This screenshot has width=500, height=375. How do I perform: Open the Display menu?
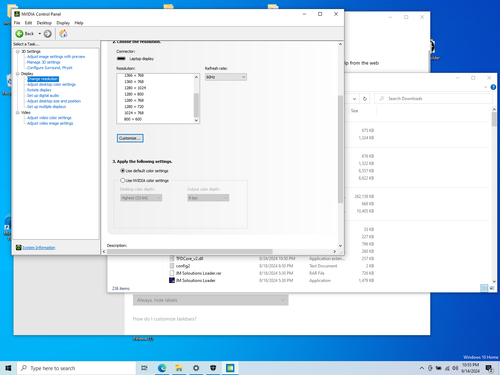point(63,23)
